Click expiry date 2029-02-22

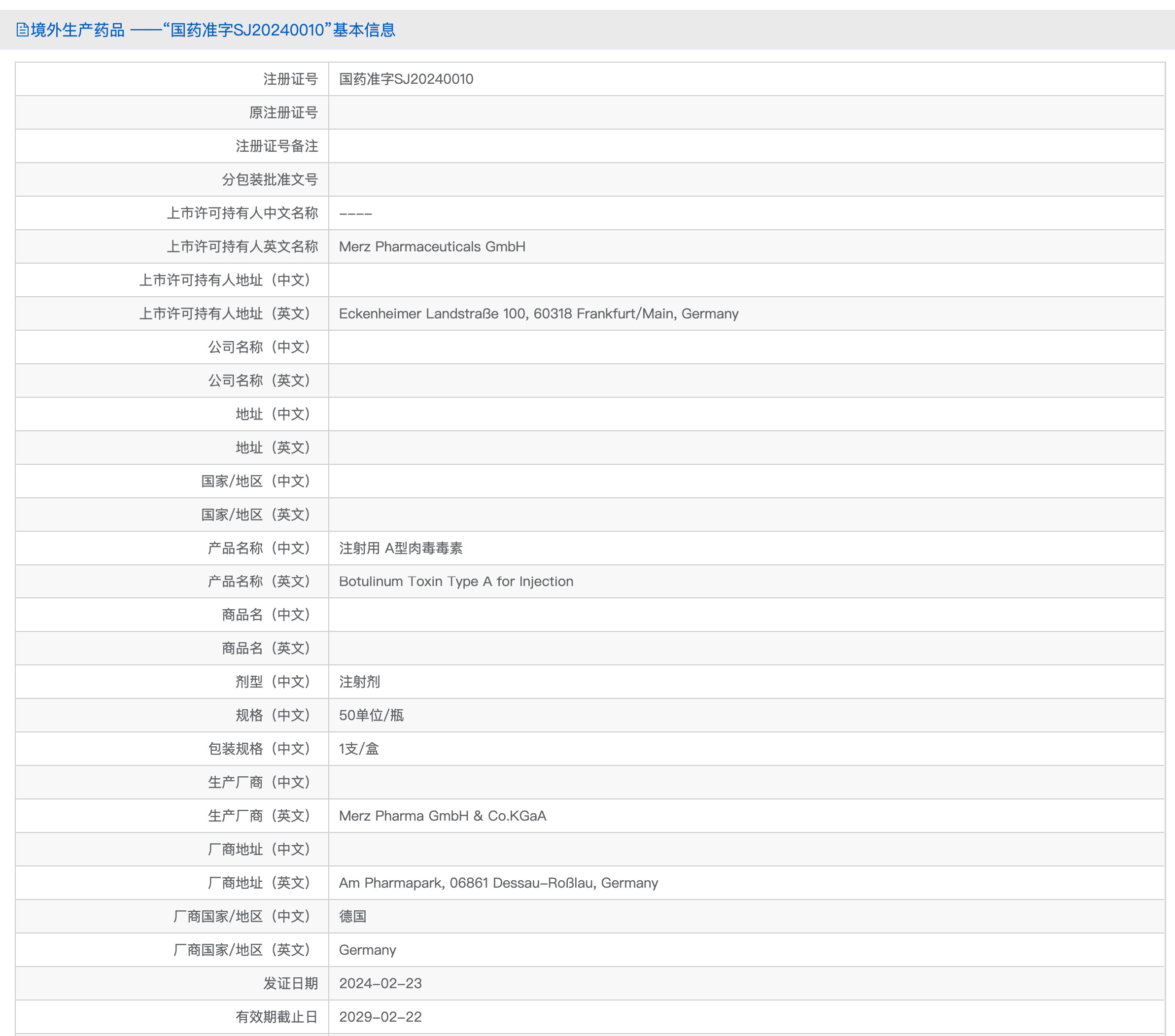click(x=380, y=1017)
